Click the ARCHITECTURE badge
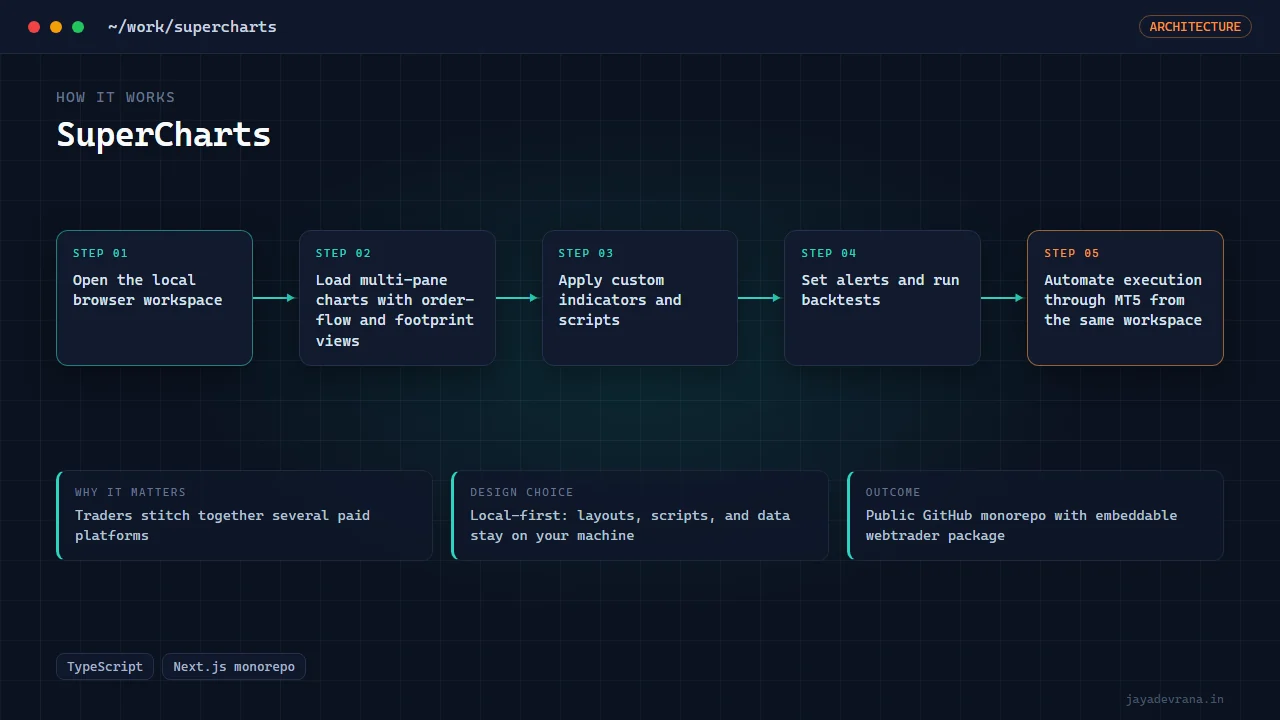Viewport: 1280px width, 720px height. point(1195,27)
